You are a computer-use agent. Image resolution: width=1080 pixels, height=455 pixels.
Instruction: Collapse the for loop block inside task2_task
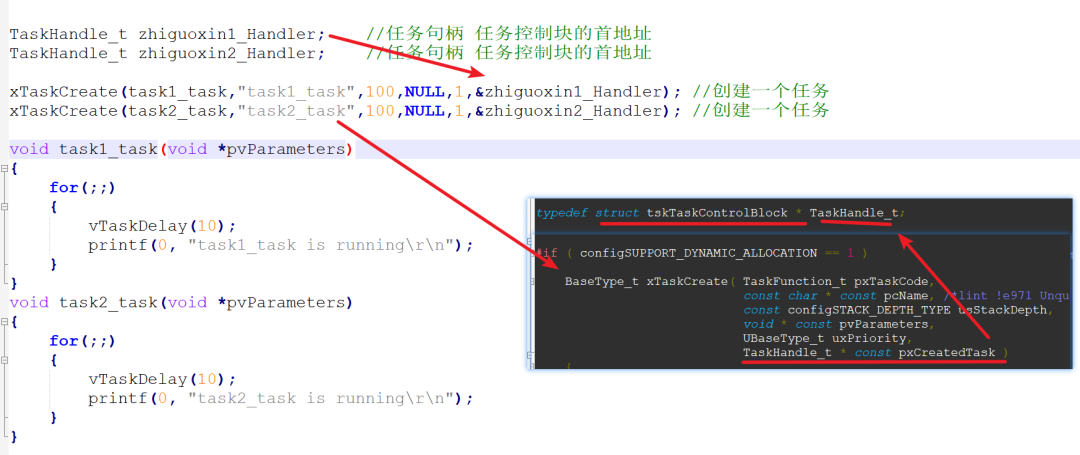coord(4,360)
